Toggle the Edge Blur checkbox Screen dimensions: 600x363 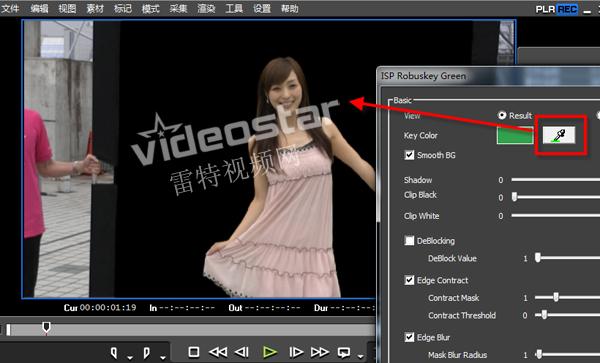point(409,337)
